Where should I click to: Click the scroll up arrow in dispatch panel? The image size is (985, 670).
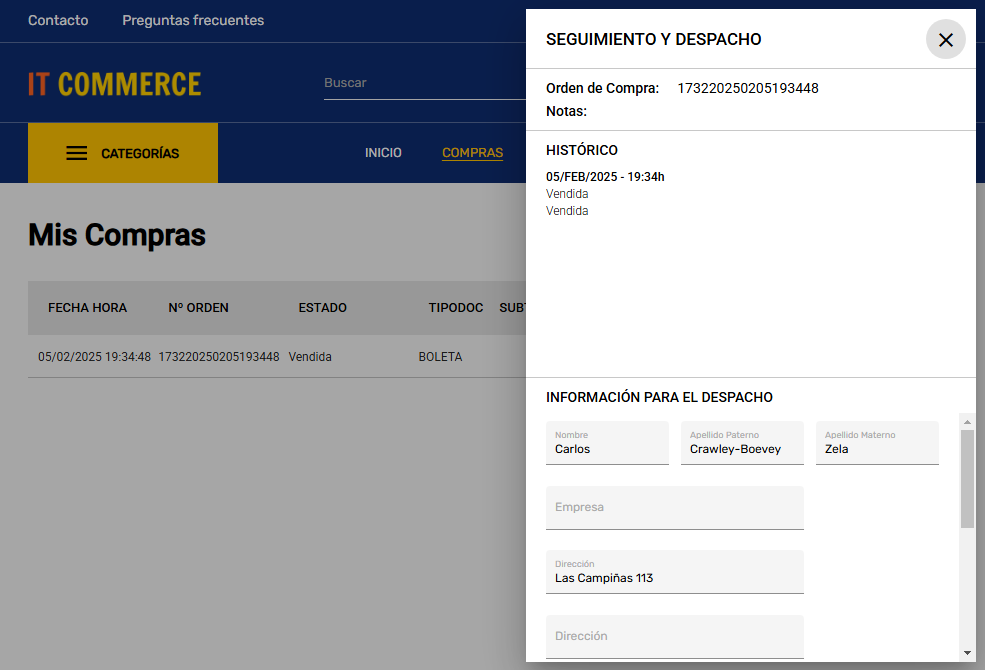coord(967,421)
